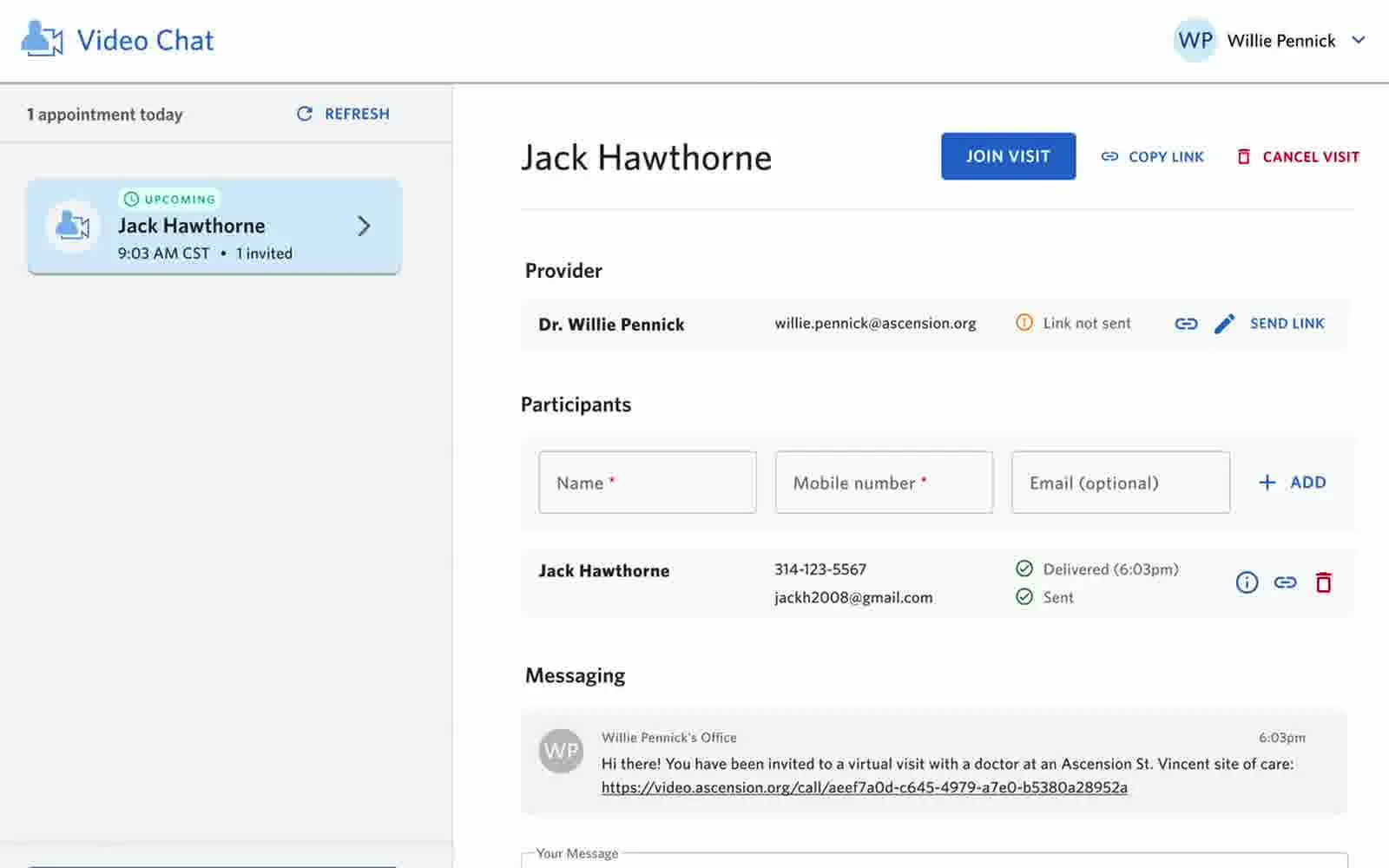
Task: Click the 6:03pm message timestamp
Action: pyautogui.click(x=1282, y=738)
